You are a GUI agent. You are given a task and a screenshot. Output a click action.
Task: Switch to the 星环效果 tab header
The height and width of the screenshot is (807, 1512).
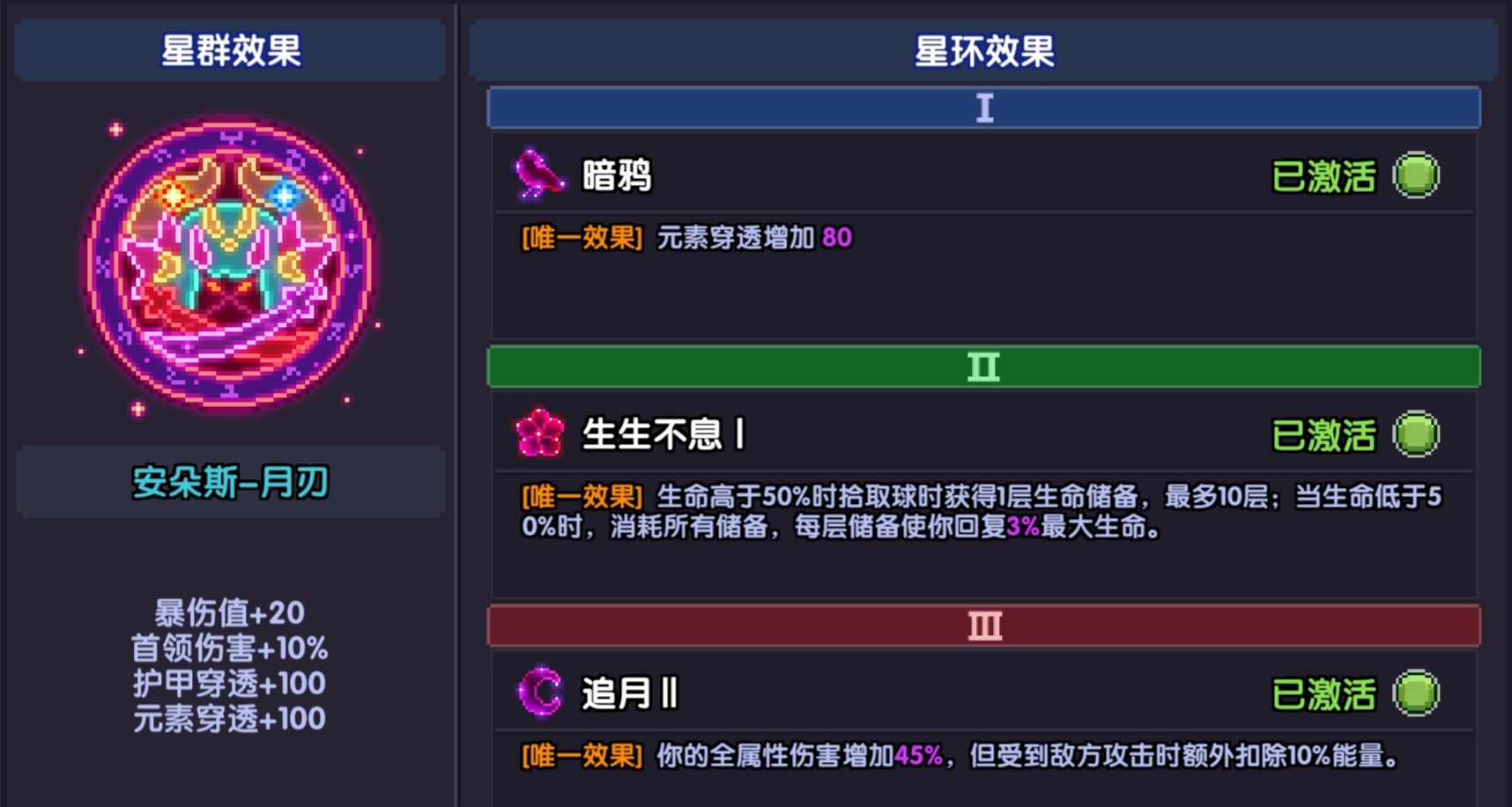click(983, 51)
